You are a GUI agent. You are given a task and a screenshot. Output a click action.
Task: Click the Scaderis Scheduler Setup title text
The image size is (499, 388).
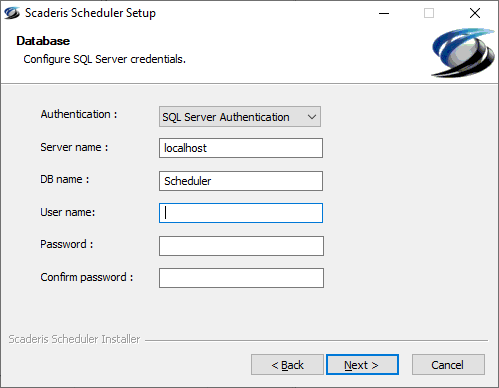click(x=90, y=13)
